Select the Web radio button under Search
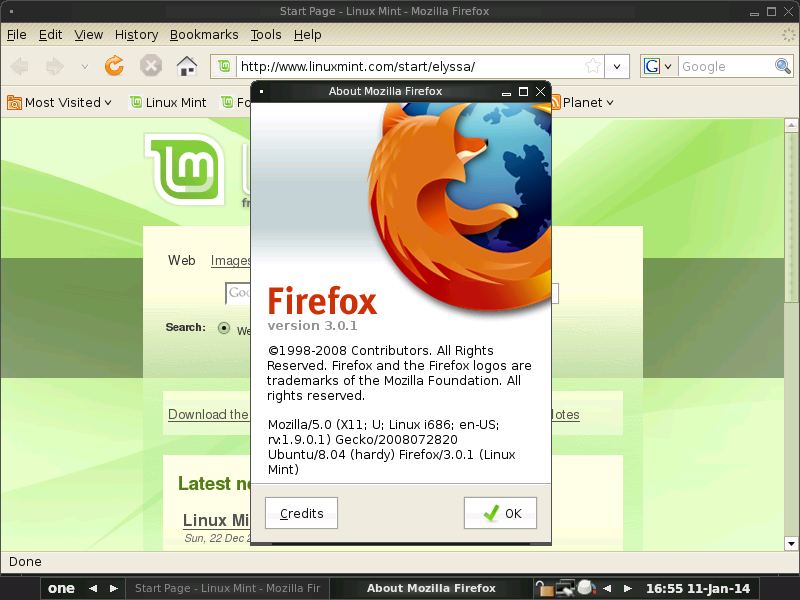The image size is (800, 600). [x=223, y=328]
